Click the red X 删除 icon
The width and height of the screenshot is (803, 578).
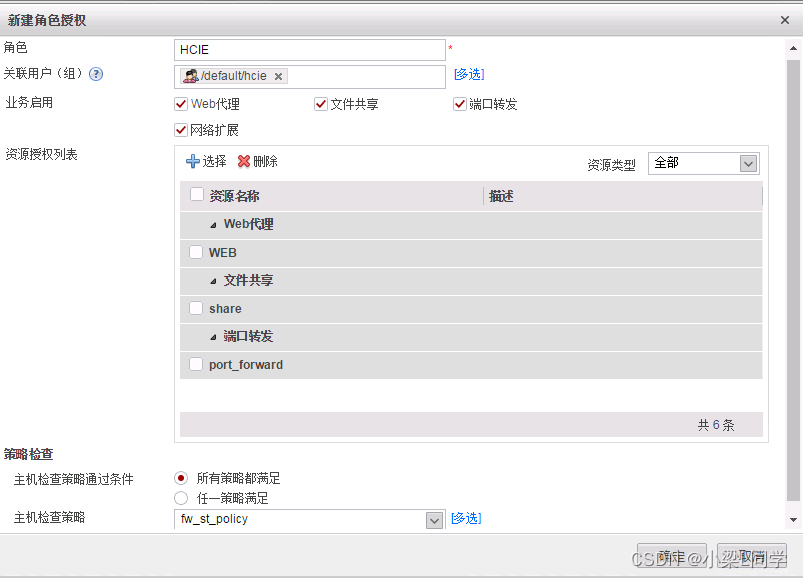tap(244, 161)
